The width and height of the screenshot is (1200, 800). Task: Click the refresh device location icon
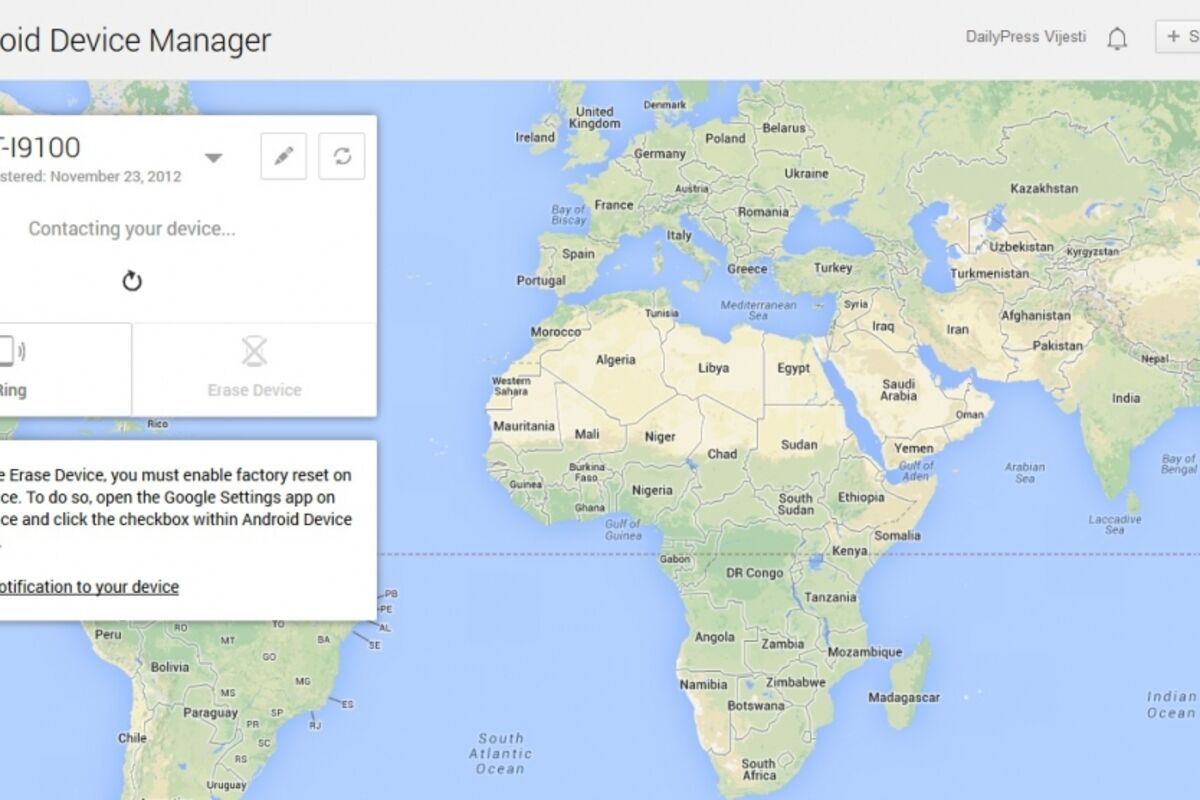point(342,157)
